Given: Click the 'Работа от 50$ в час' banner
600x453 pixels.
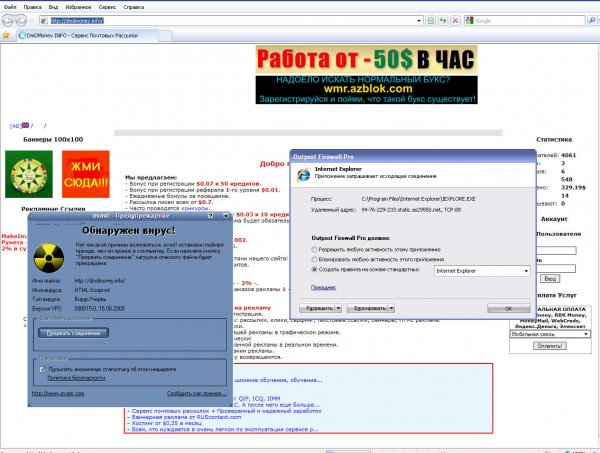Looking at the screenshot, I should pyautogui.click(x=367, y=59).
